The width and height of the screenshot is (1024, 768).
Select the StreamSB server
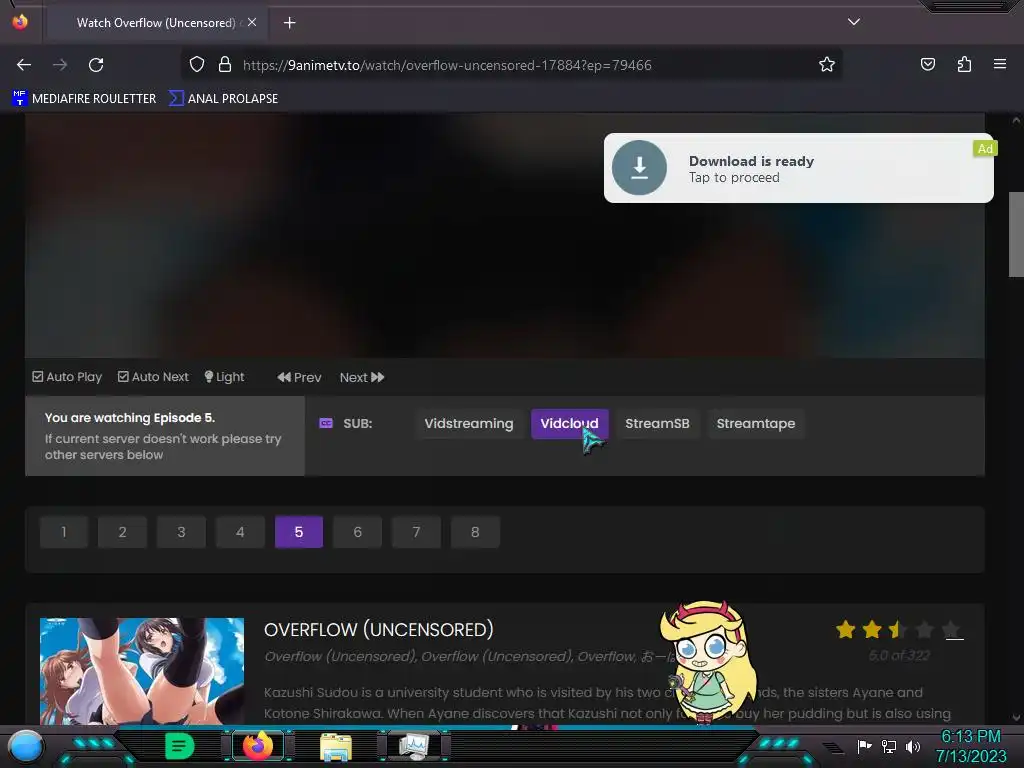[657, 423]
